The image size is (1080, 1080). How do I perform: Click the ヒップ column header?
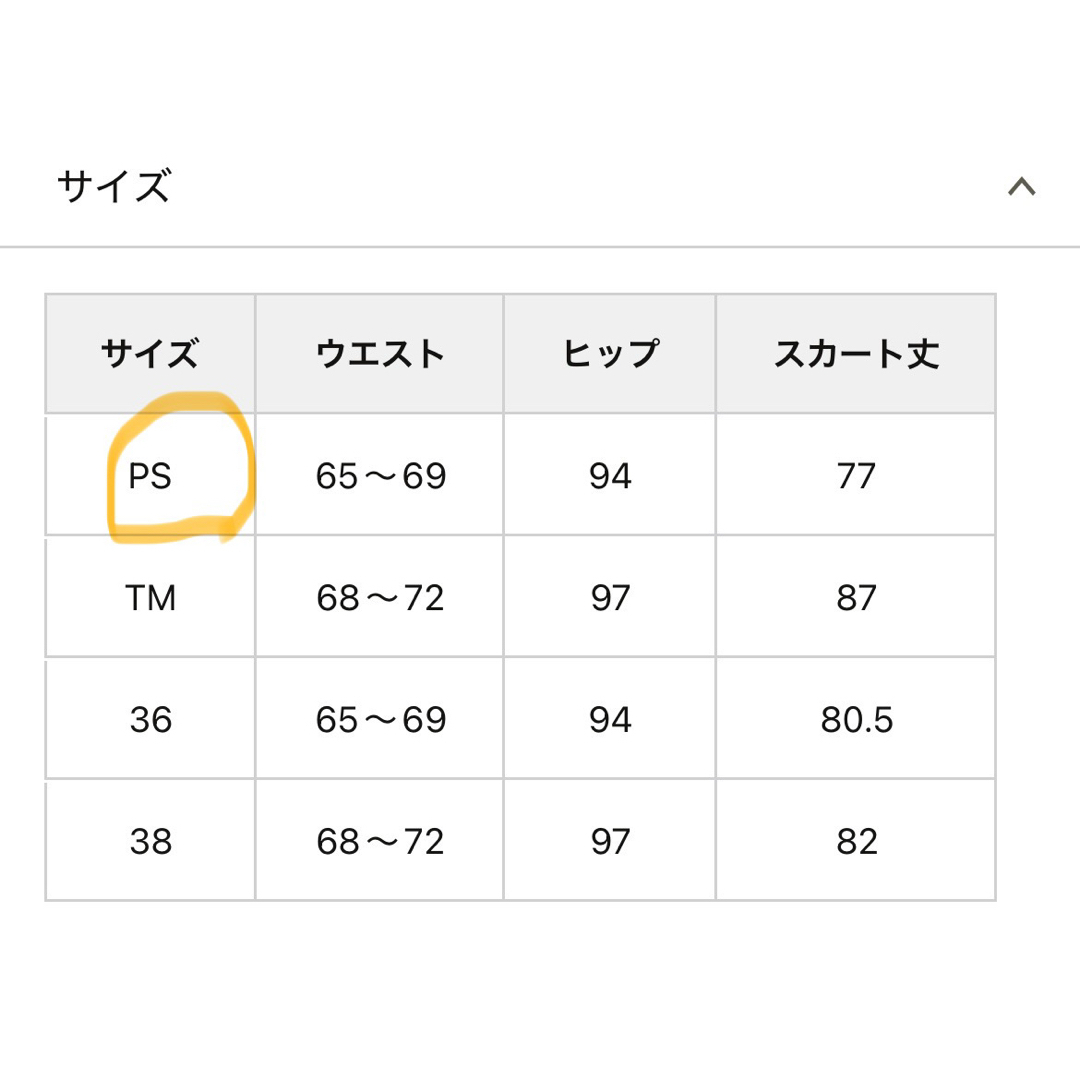(x=610, y=354)
